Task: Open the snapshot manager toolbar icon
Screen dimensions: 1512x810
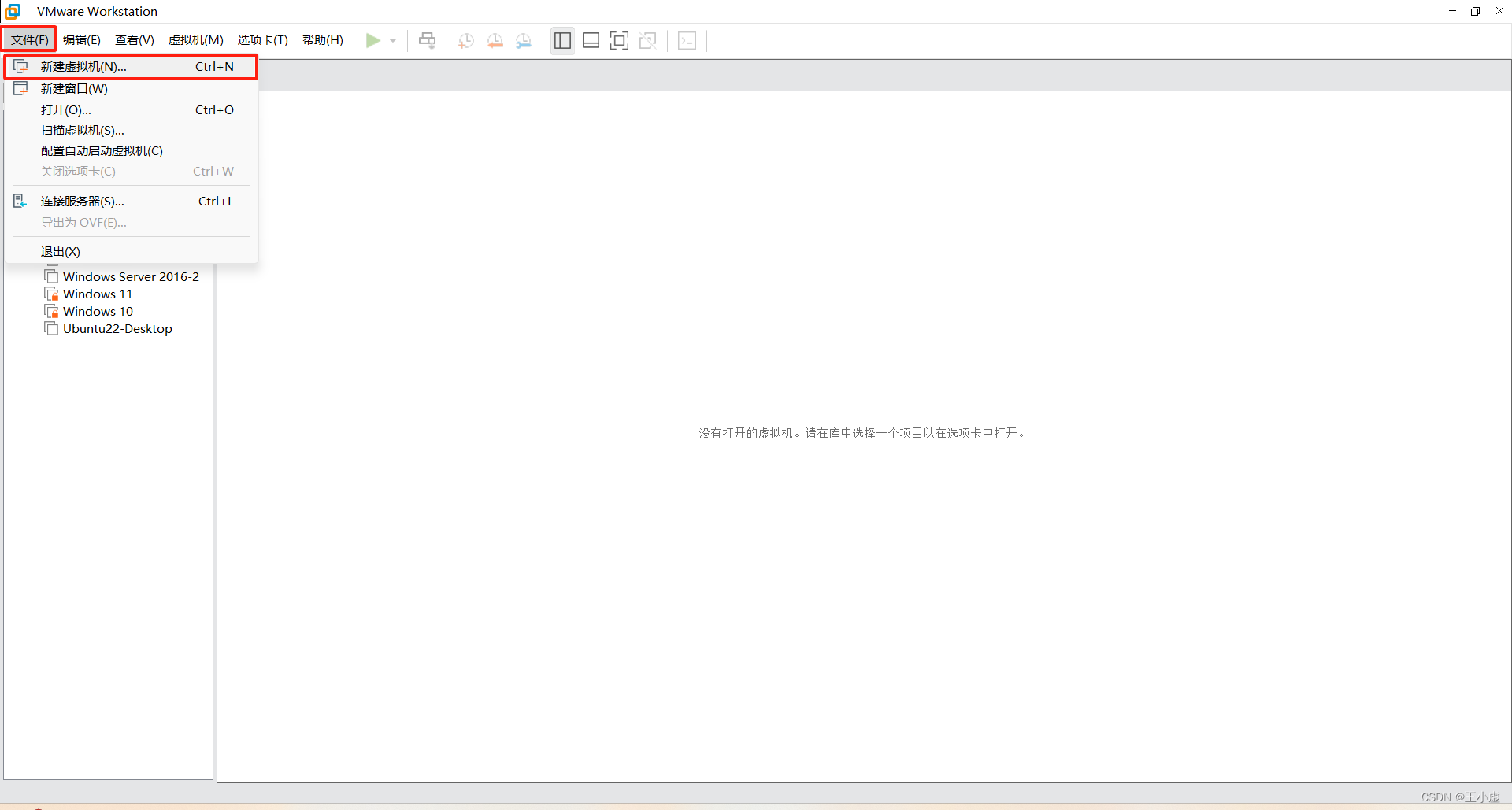Action: pos(524,40)
